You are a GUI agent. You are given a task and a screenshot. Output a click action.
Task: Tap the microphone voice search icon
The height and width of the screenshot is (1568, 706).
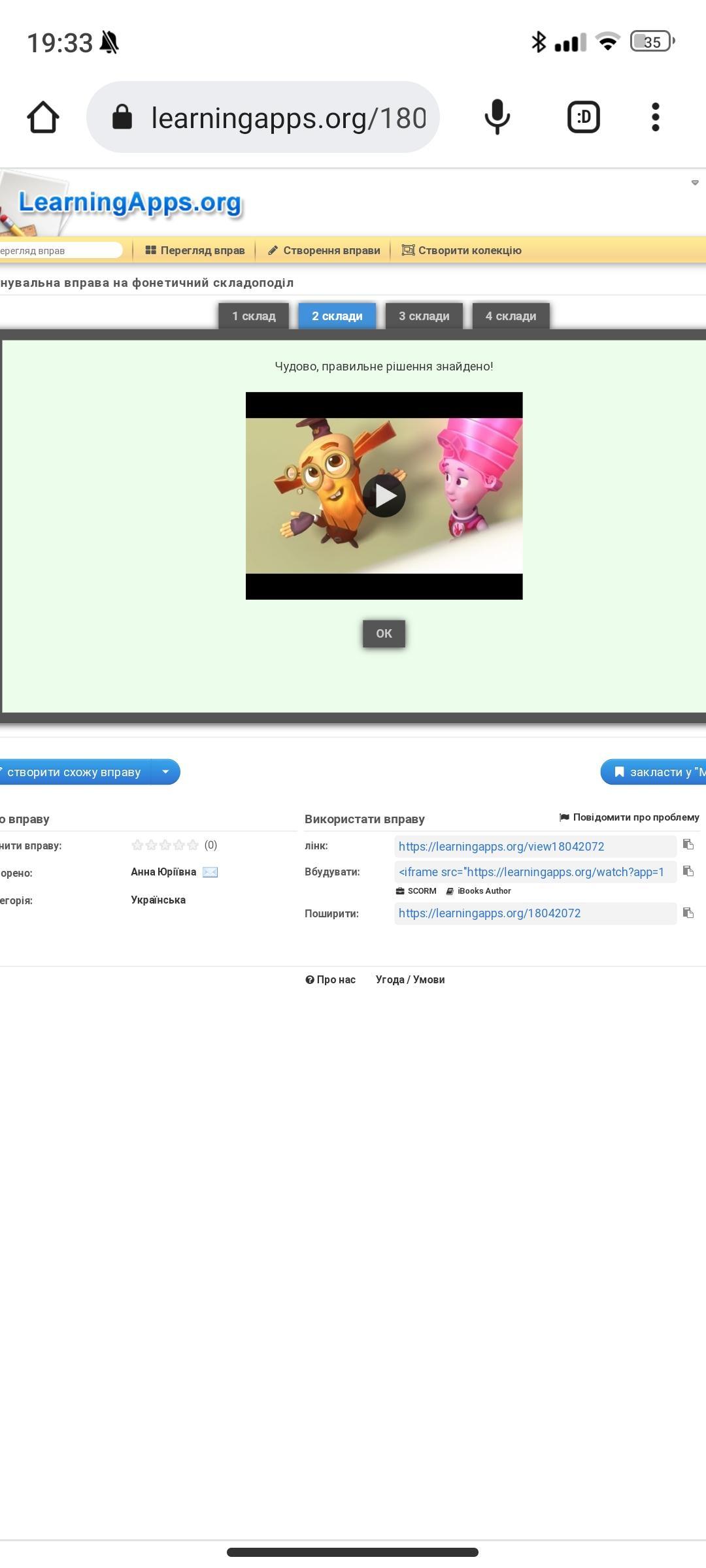[497, 118]
